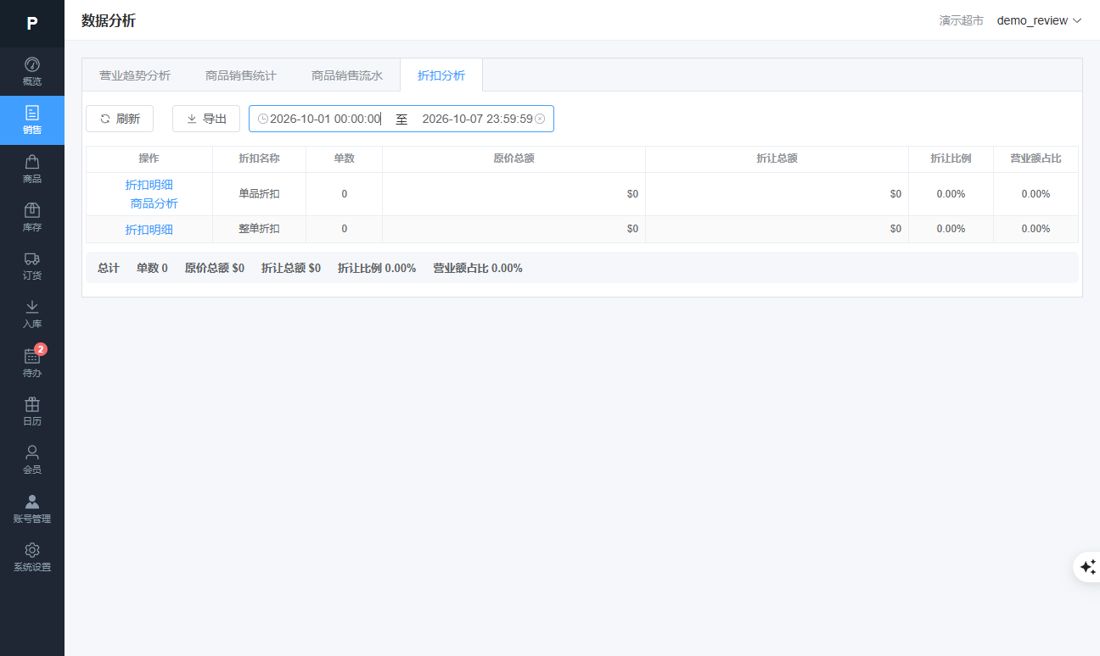This screenshot has height=656, width=1100.
Task: Open 折扣明细 link in 单品折扣 row
Action: pyautogui.click(x=149, y=185)
